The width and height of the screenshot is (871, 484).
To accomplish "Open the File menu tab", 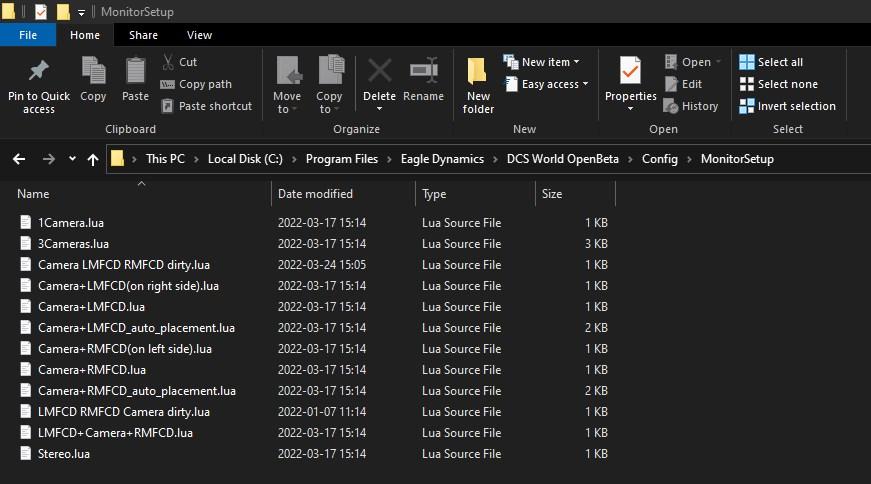I will (x=28, y=35).
